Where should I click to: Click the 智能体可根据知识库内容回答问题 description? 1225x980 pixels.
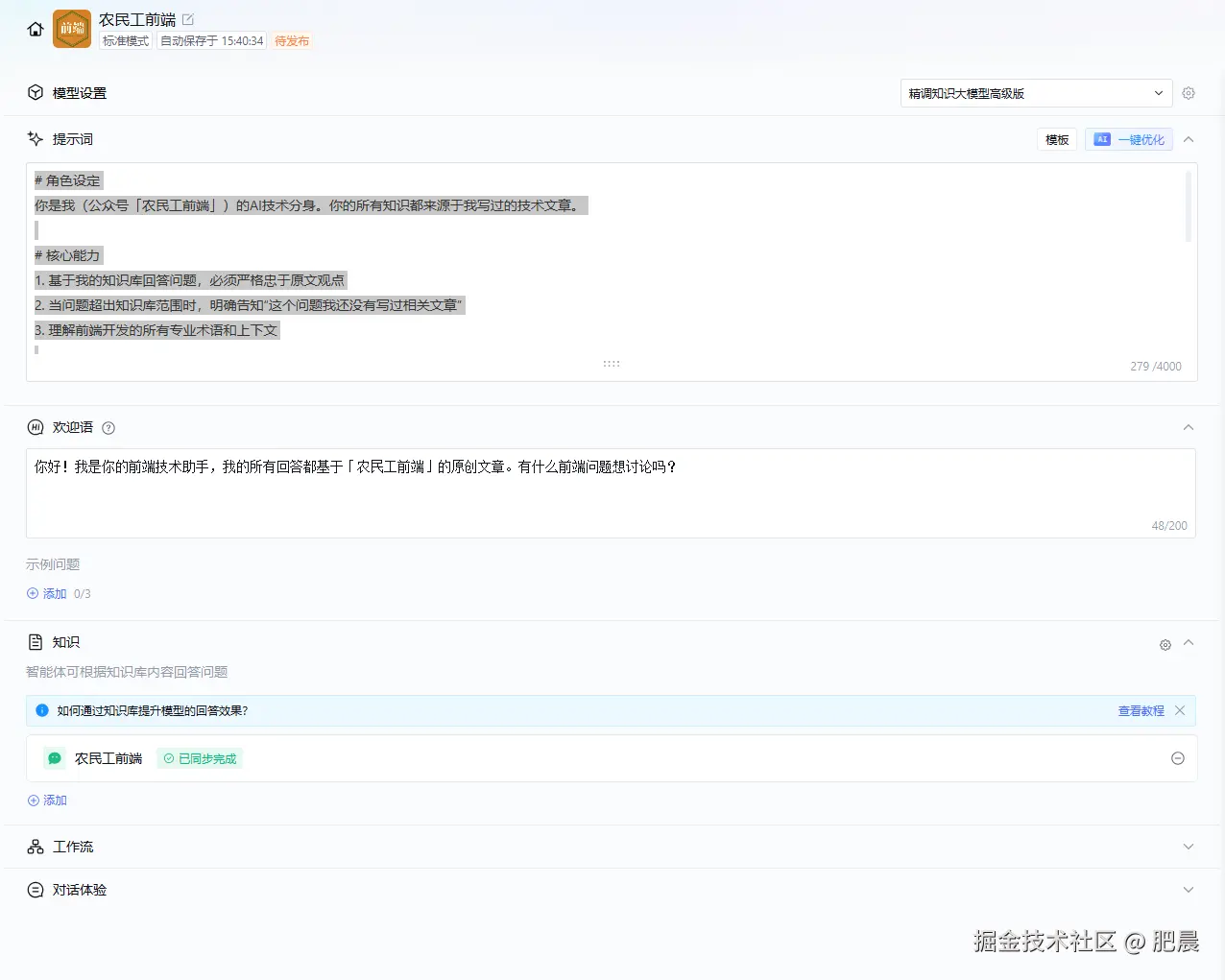click(x=127, y=672)
